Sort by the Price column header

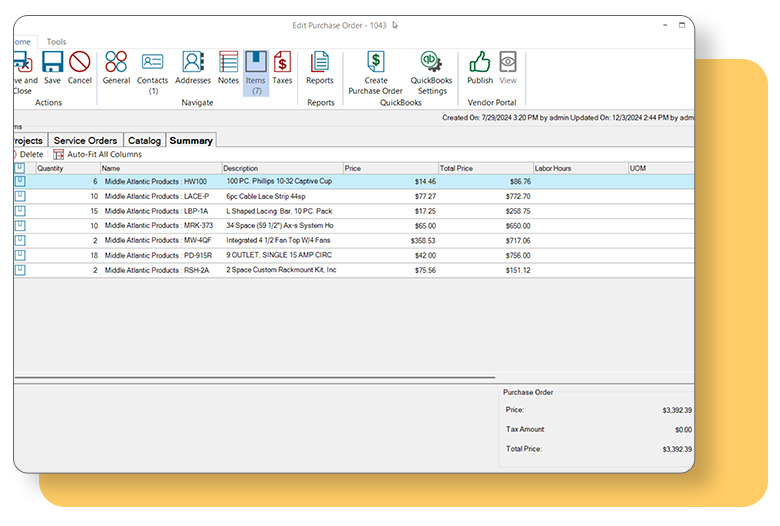tap(390, 168)
